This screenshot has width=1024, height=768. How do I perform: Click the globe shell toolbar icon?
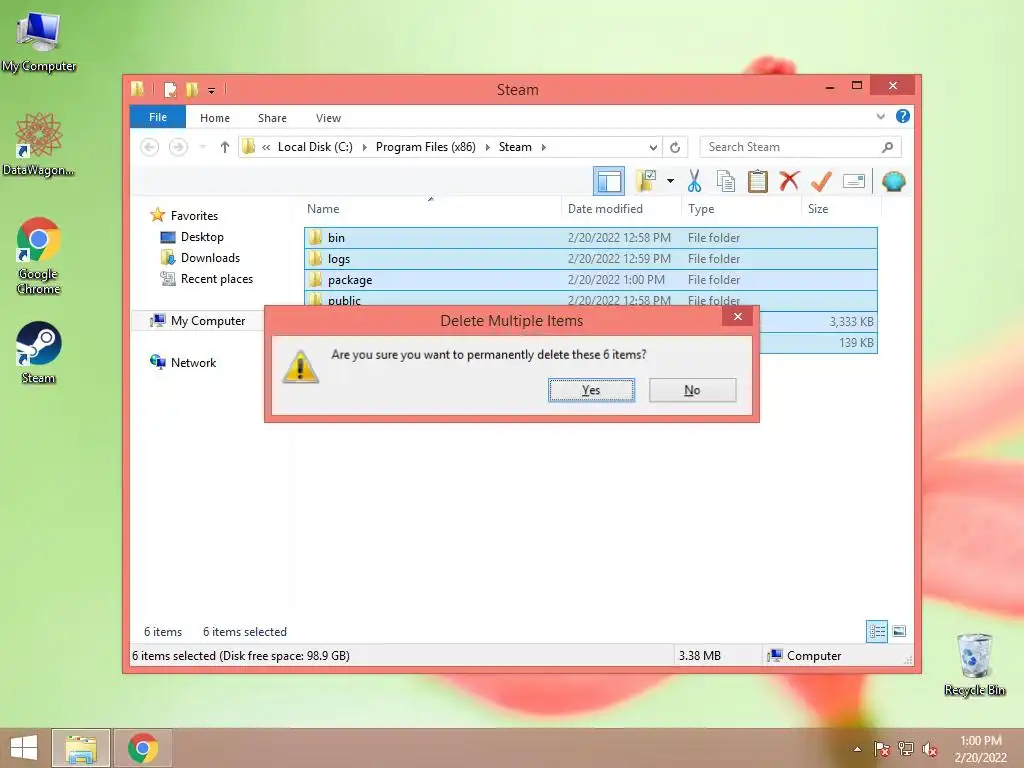[x=893, y=181]
